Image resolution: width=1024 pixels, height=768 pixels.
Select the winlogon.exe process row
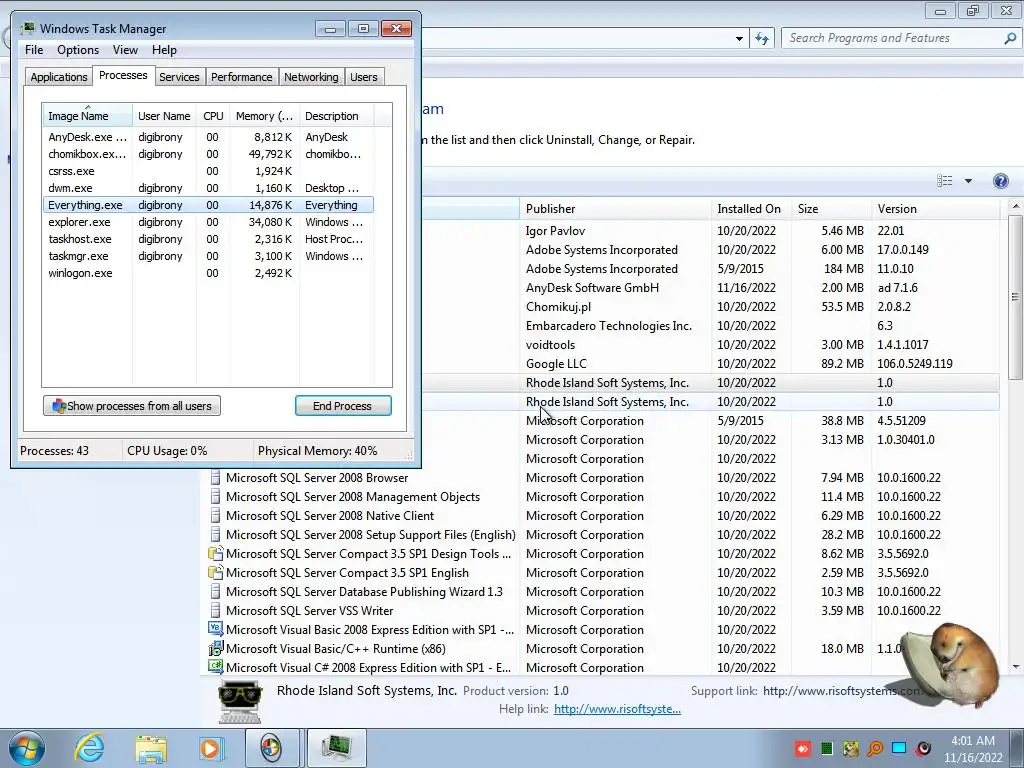tap(208, 273)
